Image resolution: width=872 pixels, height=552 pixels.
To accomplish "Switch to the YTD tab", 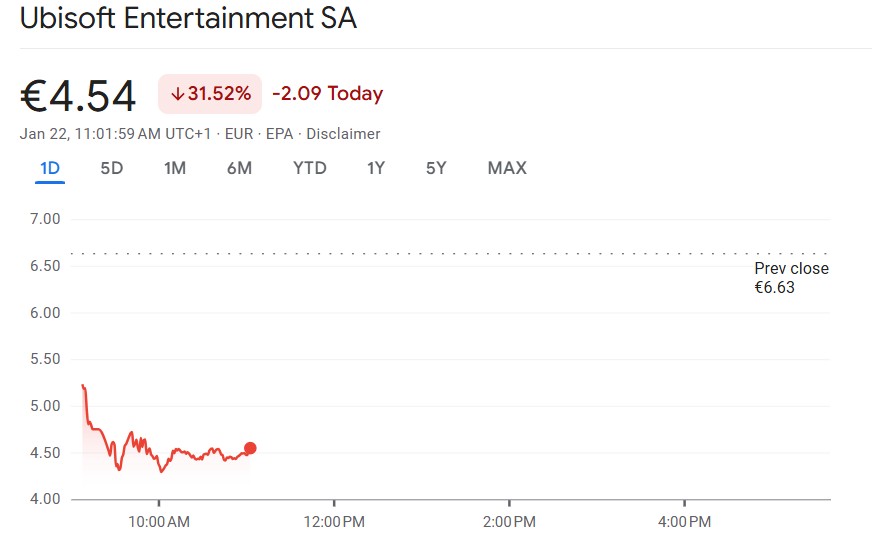I will pyautogui.click(x=310, y=168).
